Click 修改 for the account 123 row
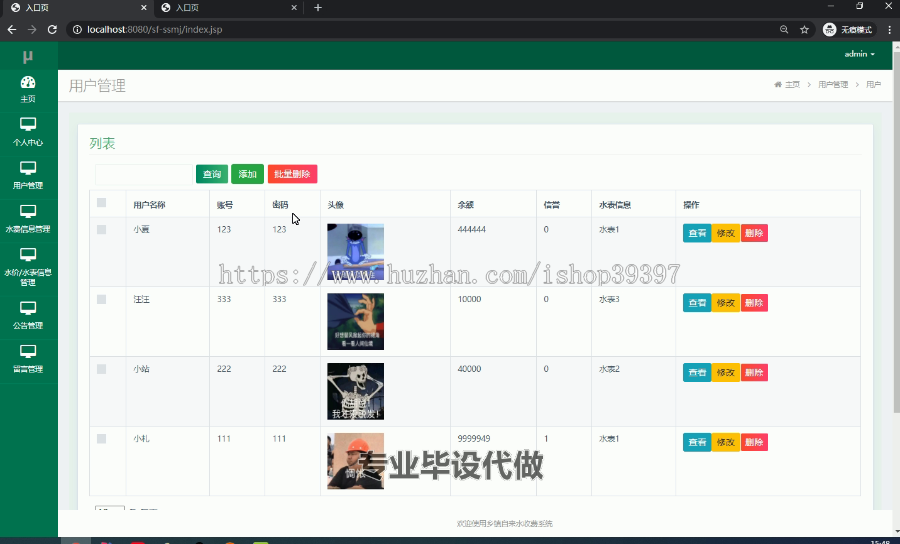The image size is (900, 544). point(726,233)
